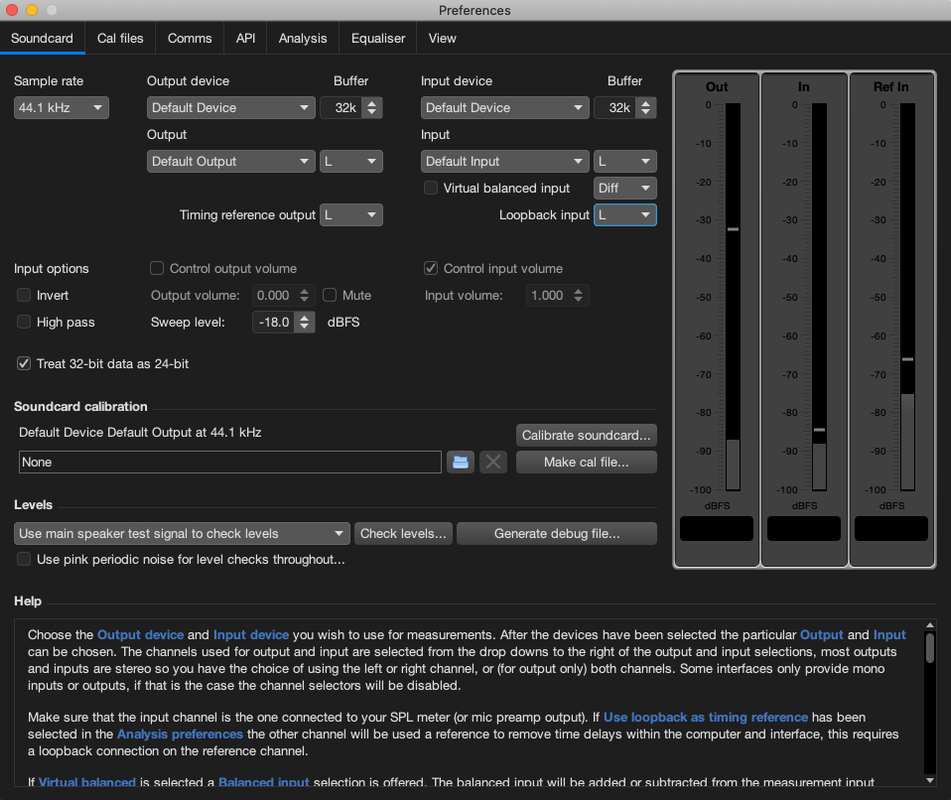
Task: Click the Make cal file button
Action: click(x=586, y=462)
